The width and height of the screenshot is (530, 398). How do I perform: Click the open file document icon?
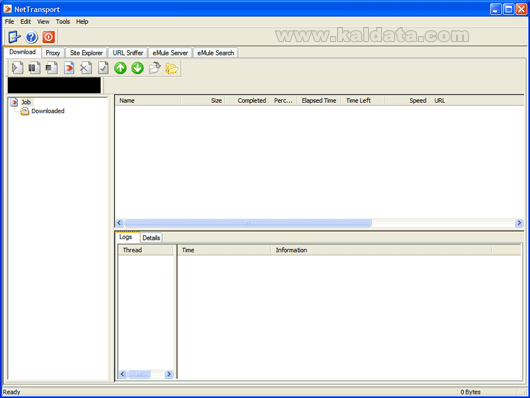click(155, 68)
